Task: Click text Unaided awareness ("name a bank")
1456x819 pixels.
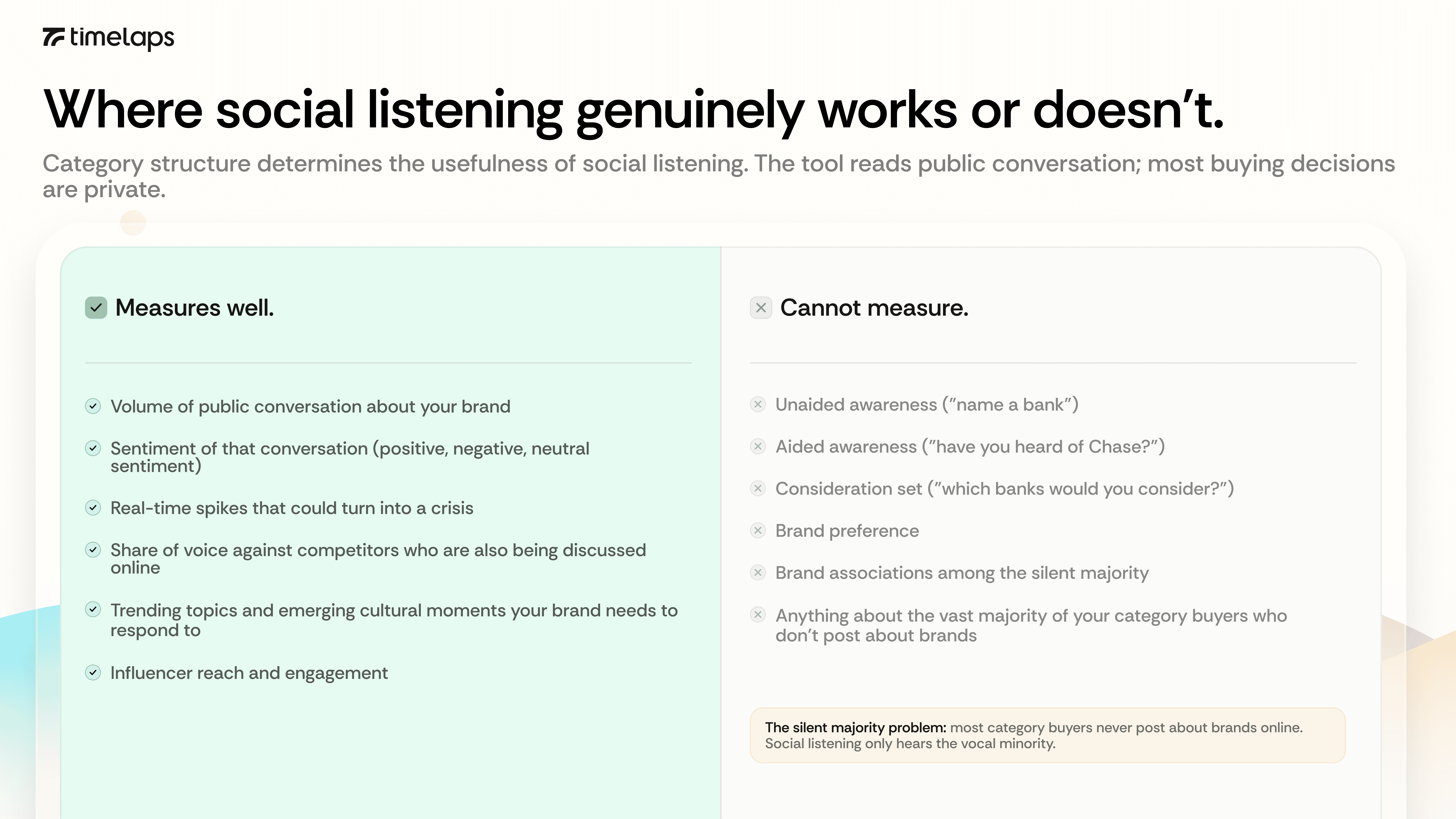Action: coord(927,405)
